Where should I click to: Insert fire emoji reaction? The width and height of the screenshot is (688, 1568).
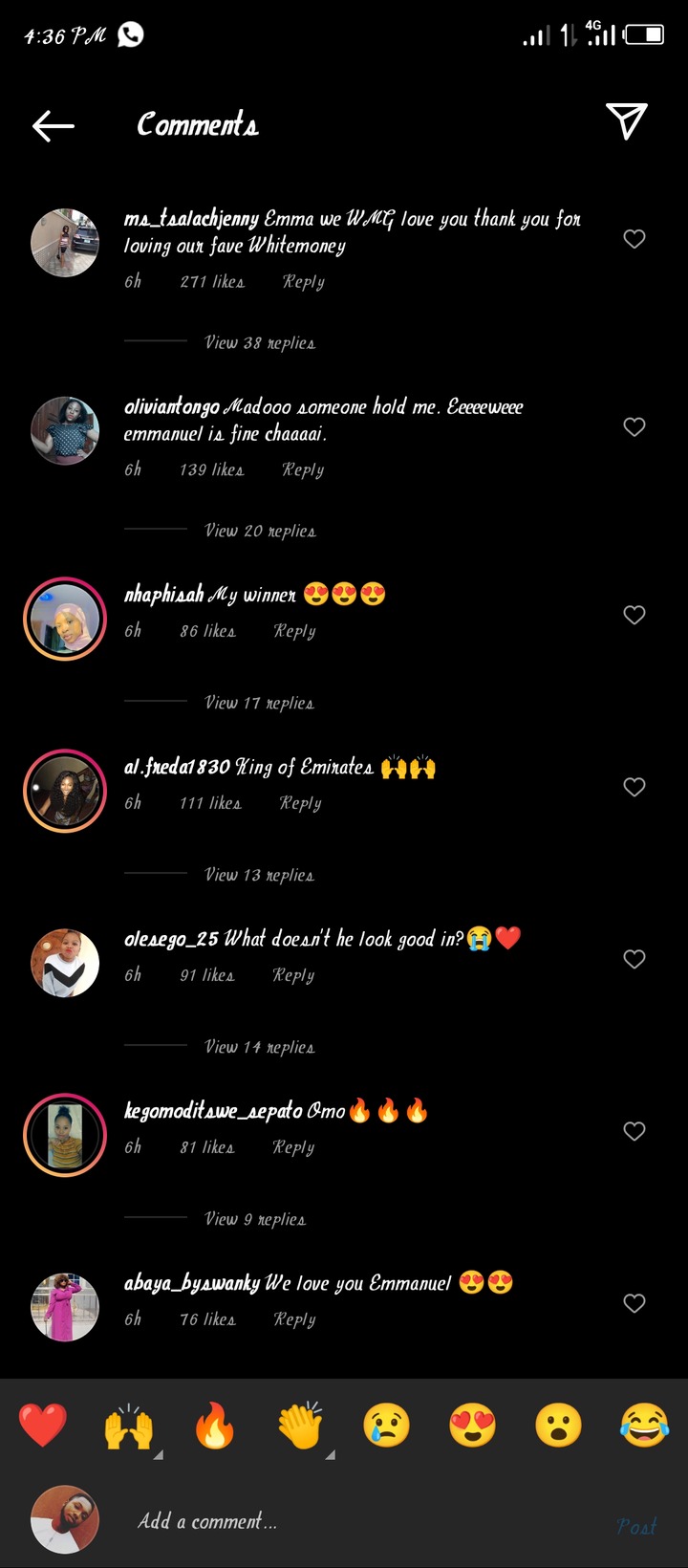[215, 1426]
